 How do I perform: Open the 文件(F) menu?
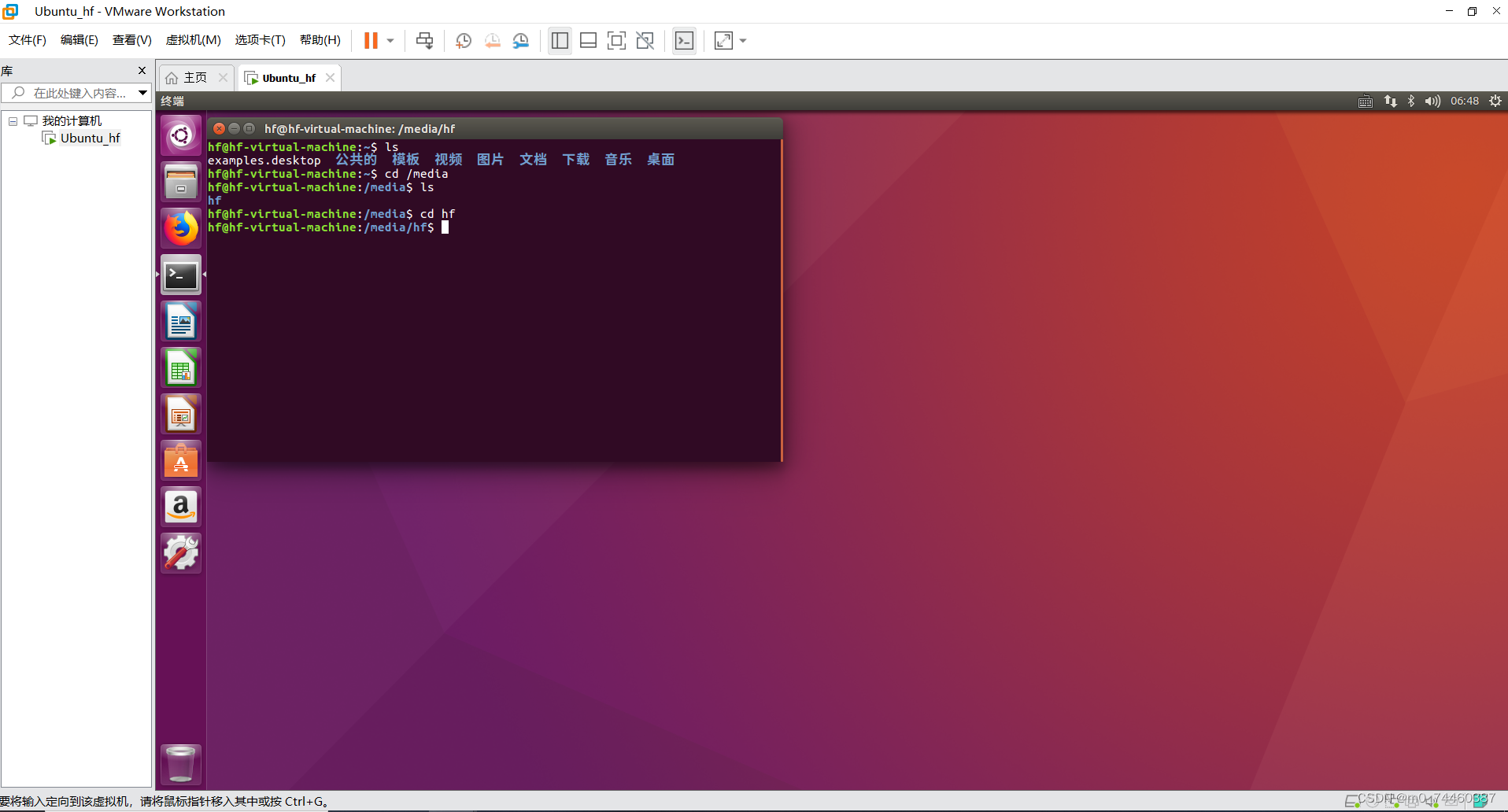point(28,40)
